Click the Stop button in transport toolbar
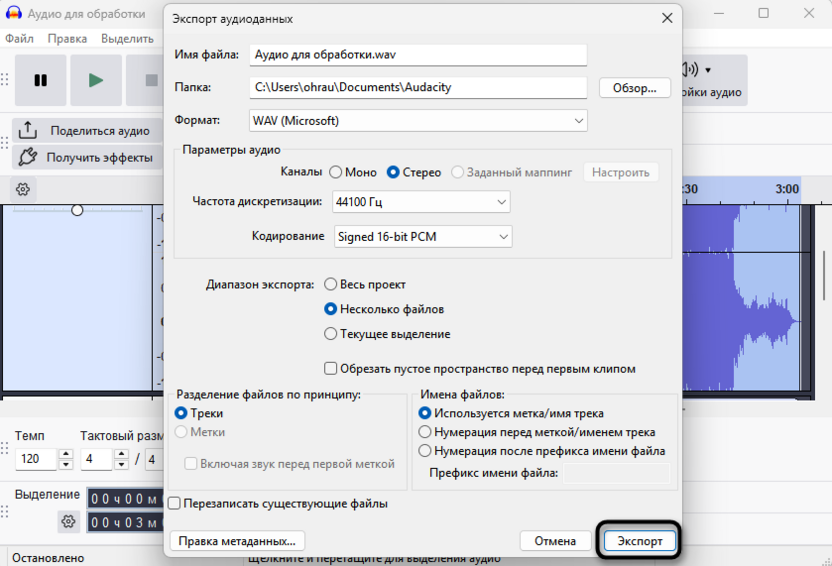Viewport: 832px width, 566px height. [151, 80]
